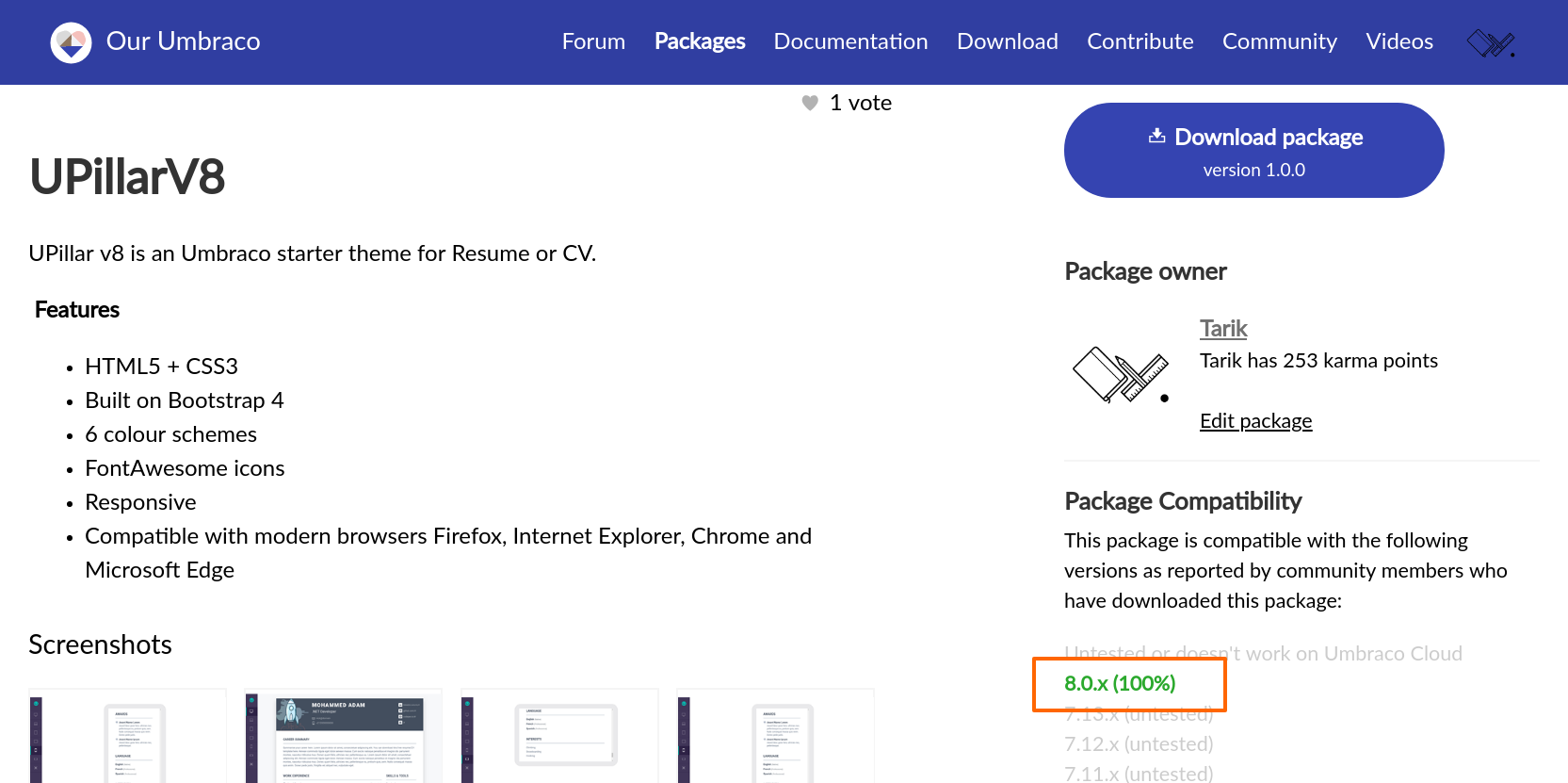1568x783 pixels.
Task: Select the 7.12.x (untested) entry
Action: point(1139,744)
